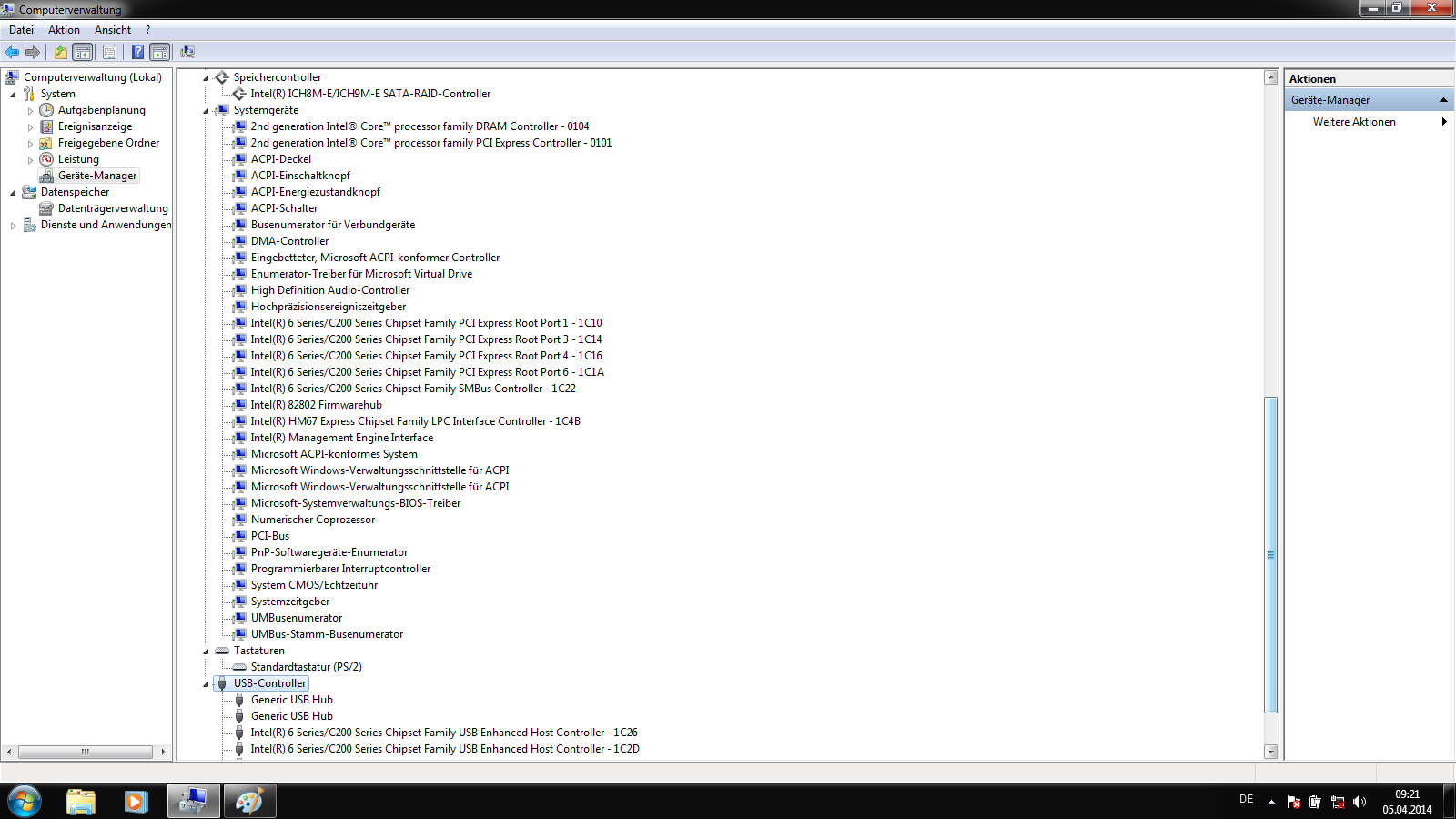Screen dimensions: 1456x819
Task: Open the Ansicht menu
Action: [113, 30]
